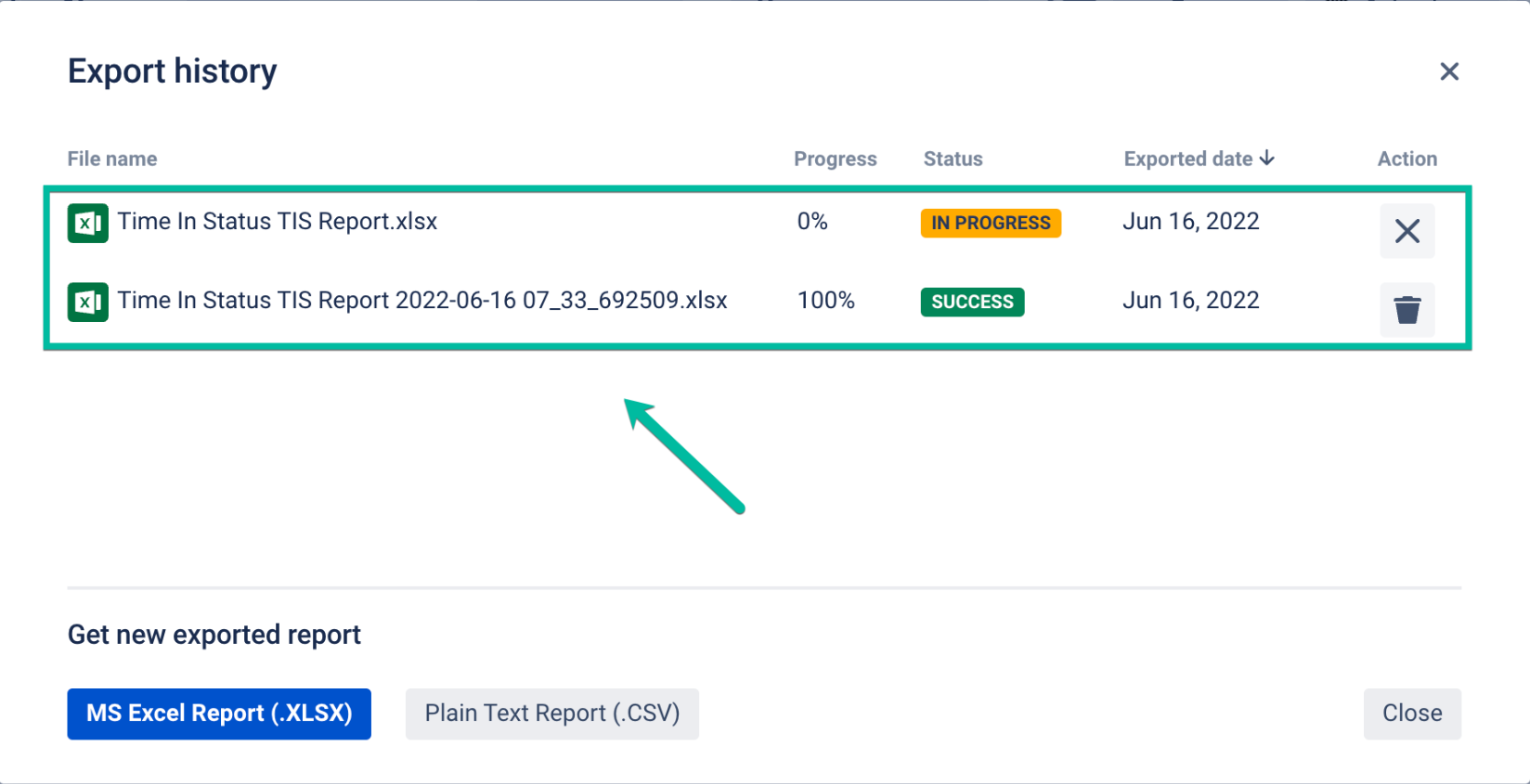Select the MS Excel Report export format

tap(218, 713)
